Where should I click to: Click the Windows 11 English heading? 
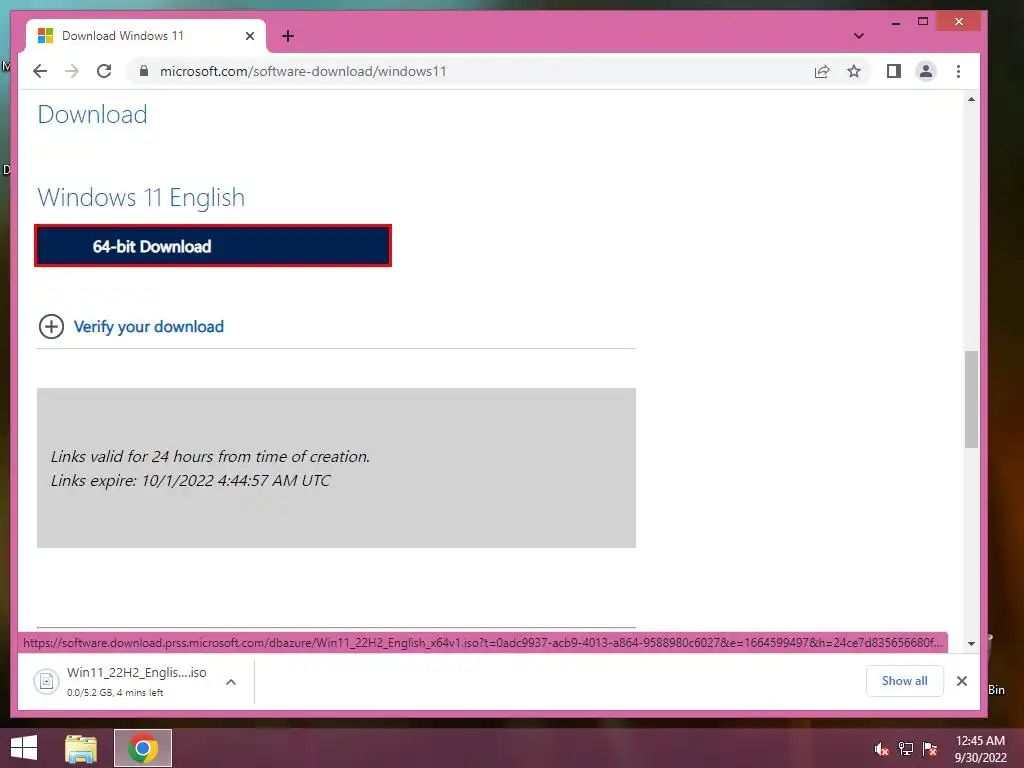(141, 197)
